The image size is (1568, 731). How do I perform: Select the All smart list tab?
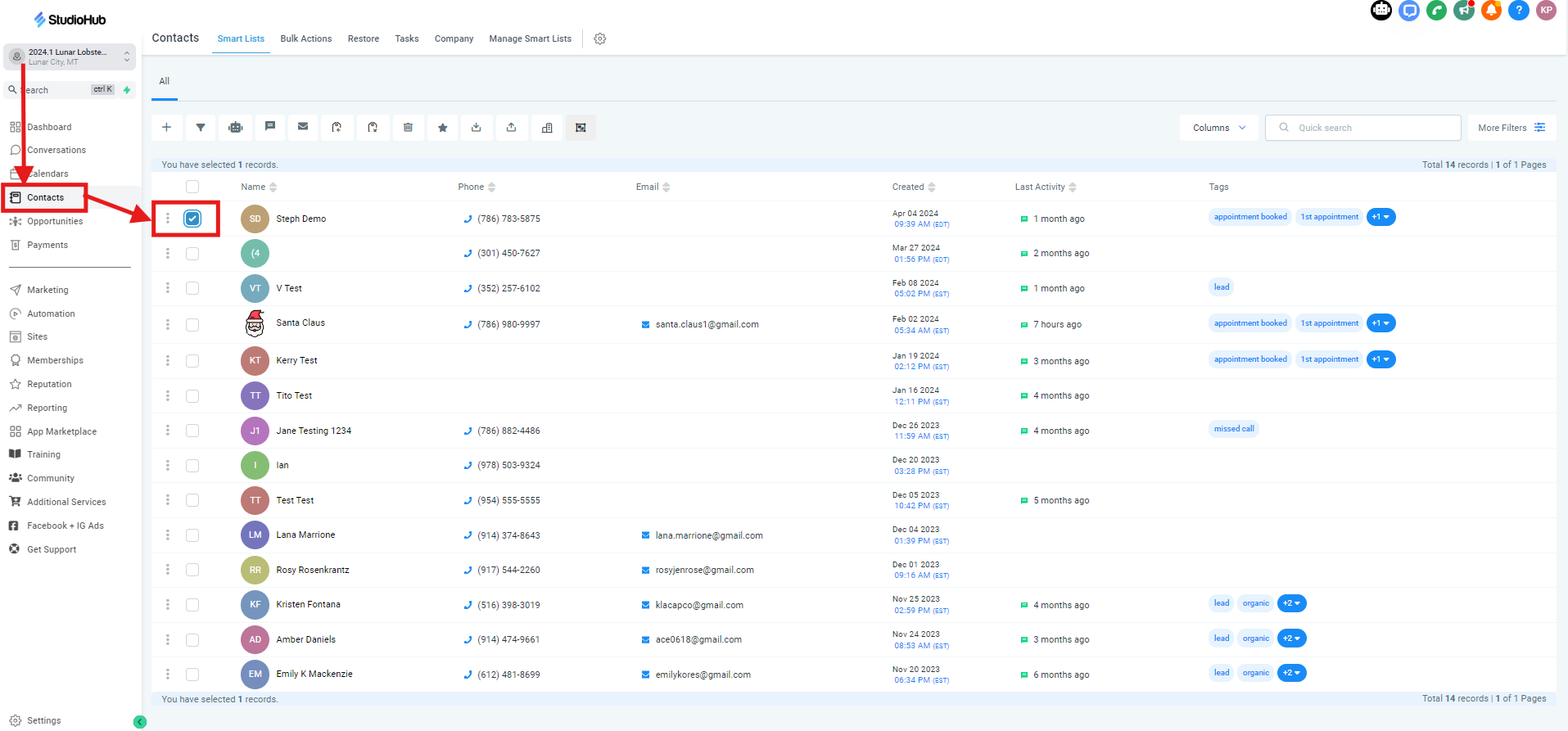(x=165, y=81)
